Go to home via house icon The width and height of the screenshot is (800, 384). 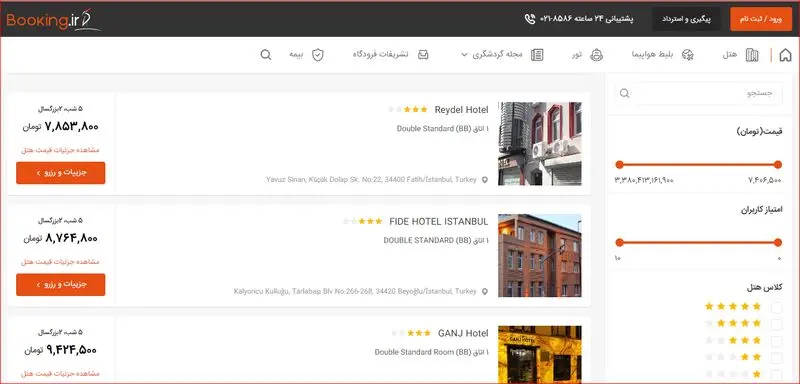coord(785,55)
